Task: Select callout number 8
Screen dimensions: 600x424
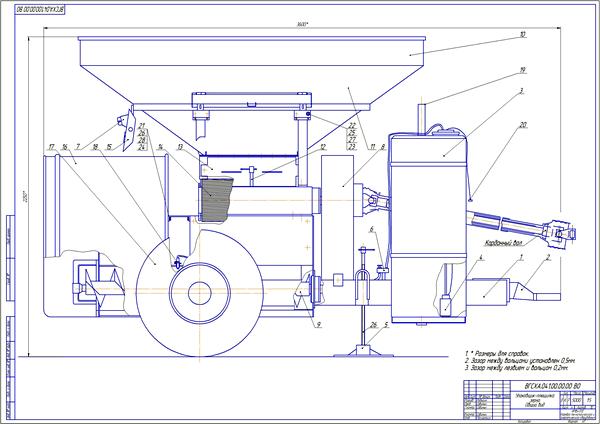Action: tap(383, 147)
